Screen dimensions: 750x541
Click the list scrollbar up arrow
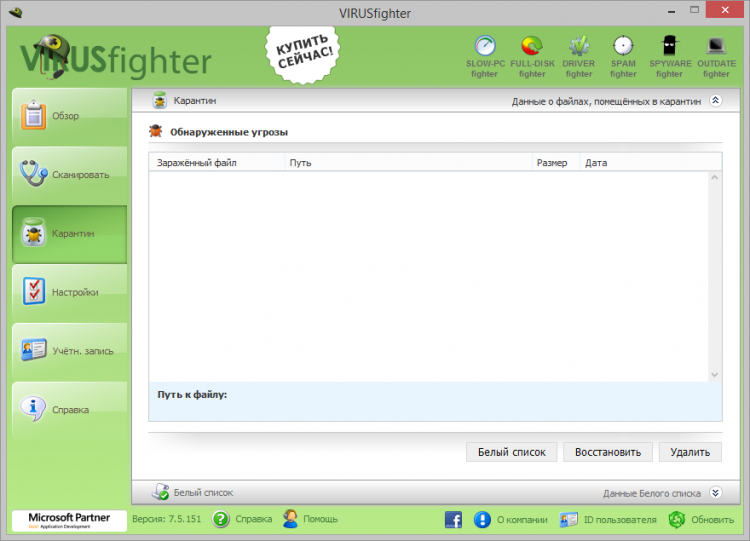coord(715,178)
